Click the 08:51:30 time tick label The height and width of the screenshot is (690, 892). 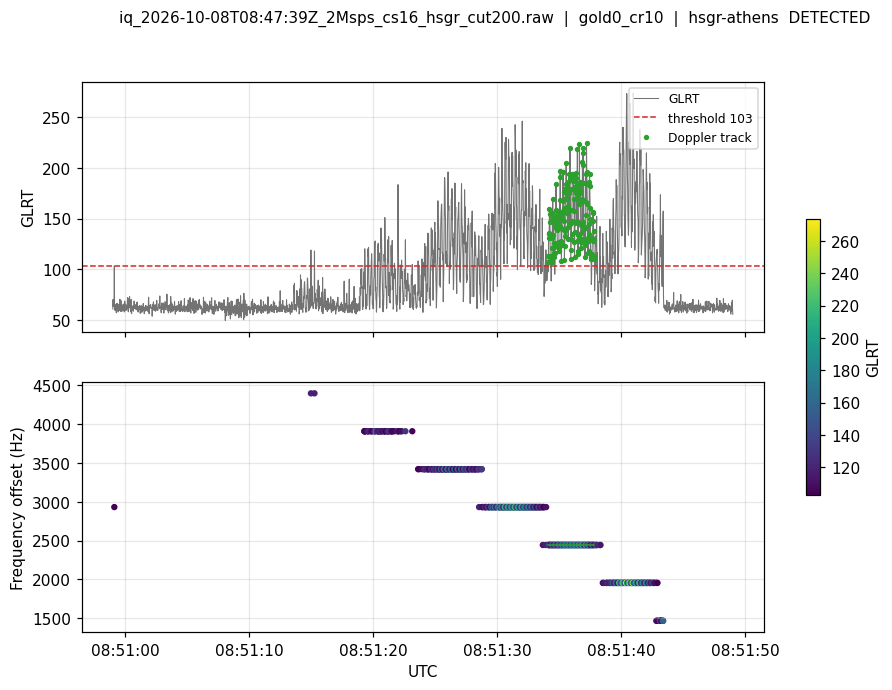click(x=497, y=650)
